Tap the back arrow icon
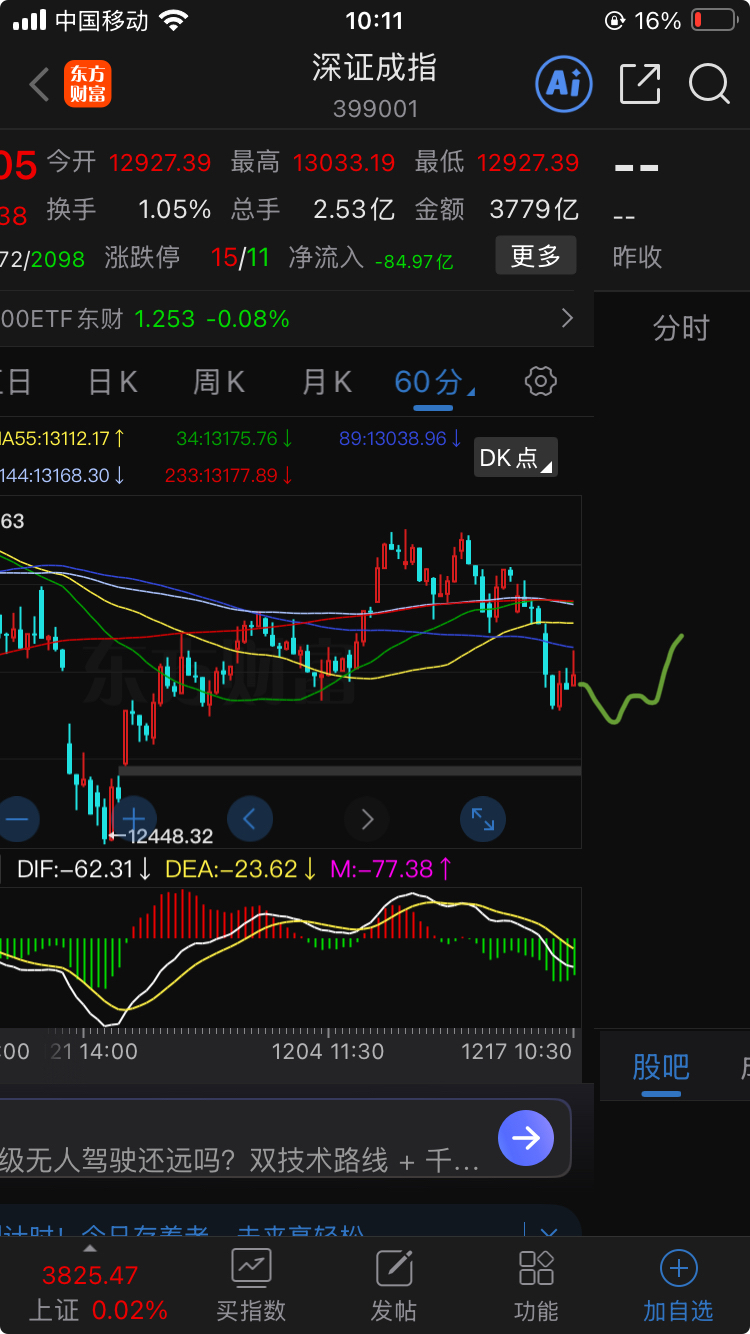The width and height of the screenshot is (750, 1334). [40, 85]
